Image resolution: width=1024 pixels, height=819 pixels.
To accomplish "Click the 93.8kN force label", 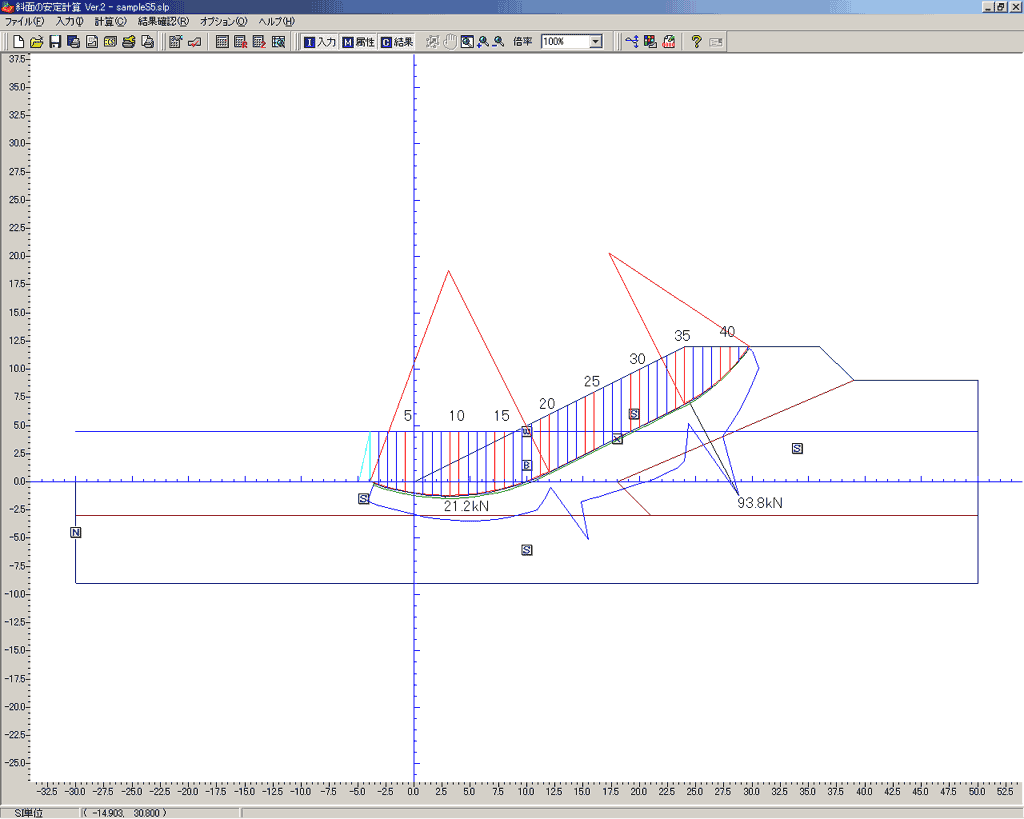I will click(760, 503).
